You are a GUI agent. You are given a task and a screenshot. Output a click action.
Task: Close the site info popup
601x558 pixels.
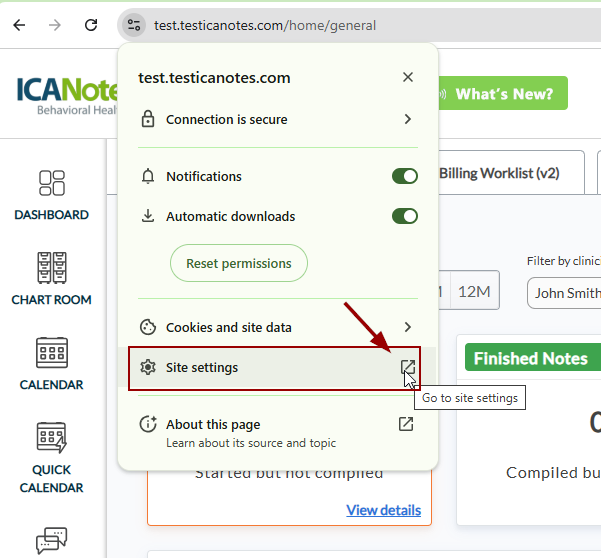coord(408,77)
